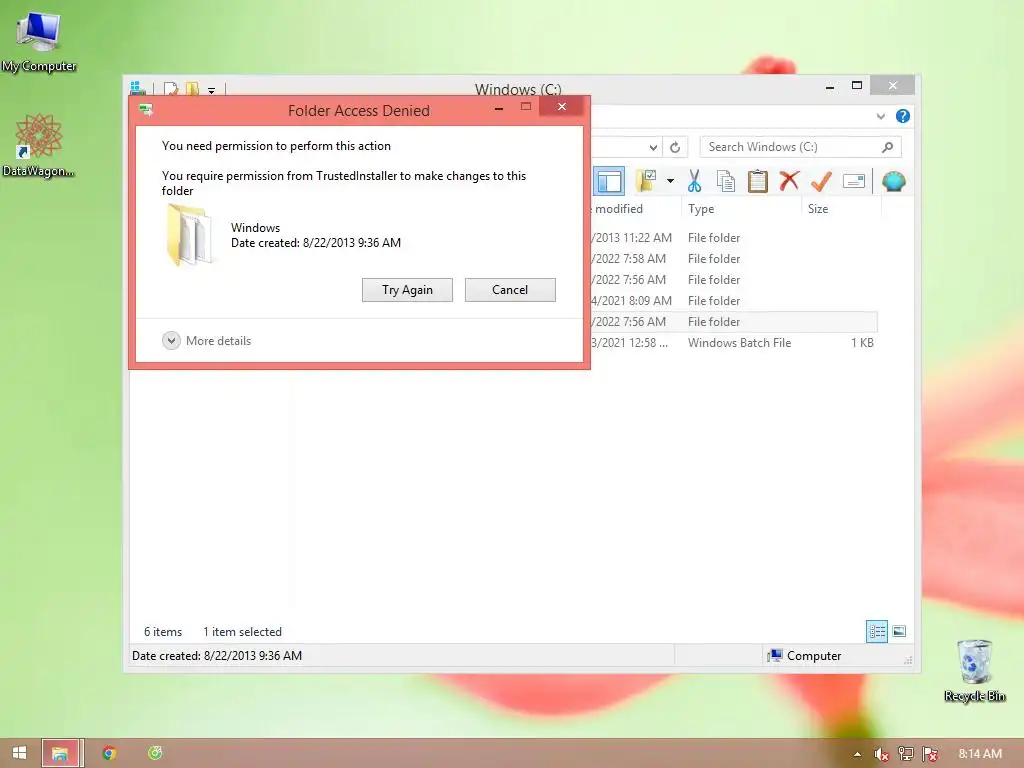Click the network tray icon
The height and width of the screenshot is (768, 1024).
(x=905, y=754)
